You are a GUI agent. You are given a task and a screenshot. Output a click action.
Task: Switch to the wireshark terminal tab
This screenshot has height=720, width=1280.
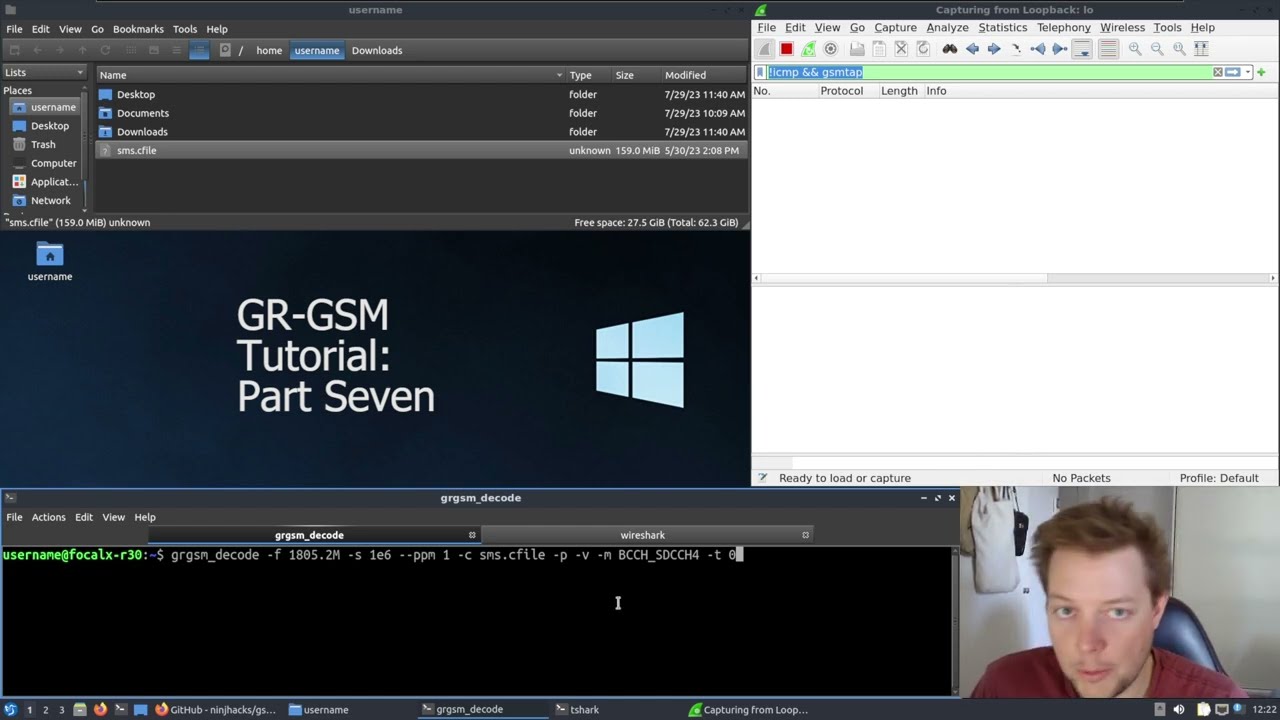pyautogui.click(x=642, y=535)
